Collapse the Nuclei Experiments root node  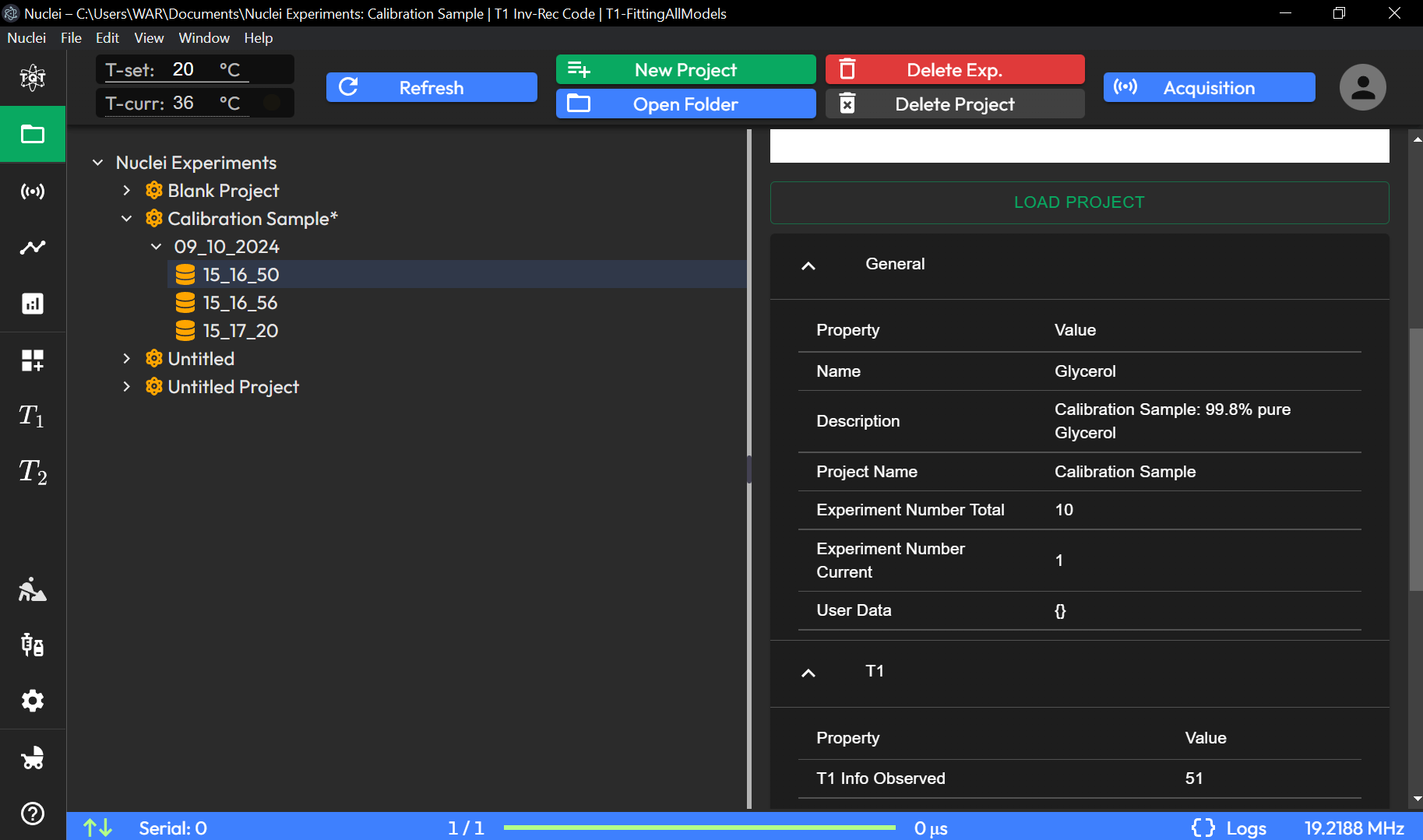coord(98,163)
